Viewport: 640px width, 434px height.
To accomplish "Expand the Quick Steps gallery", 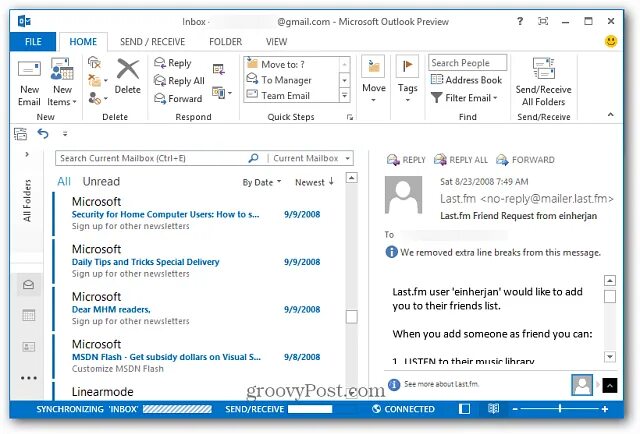I will (344, 96).
